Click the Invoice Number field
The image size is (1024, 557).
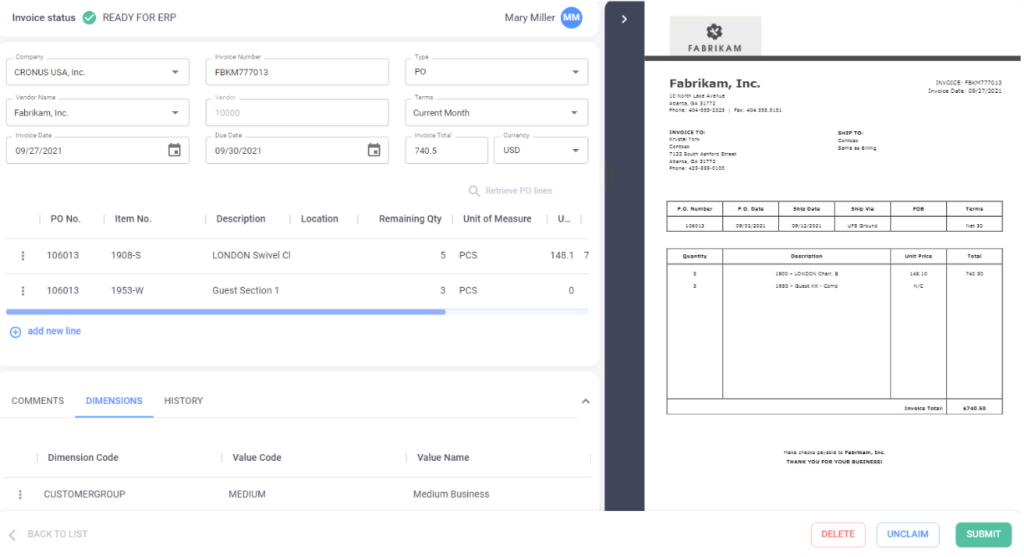pyautogui.click(x=297, y=72)
